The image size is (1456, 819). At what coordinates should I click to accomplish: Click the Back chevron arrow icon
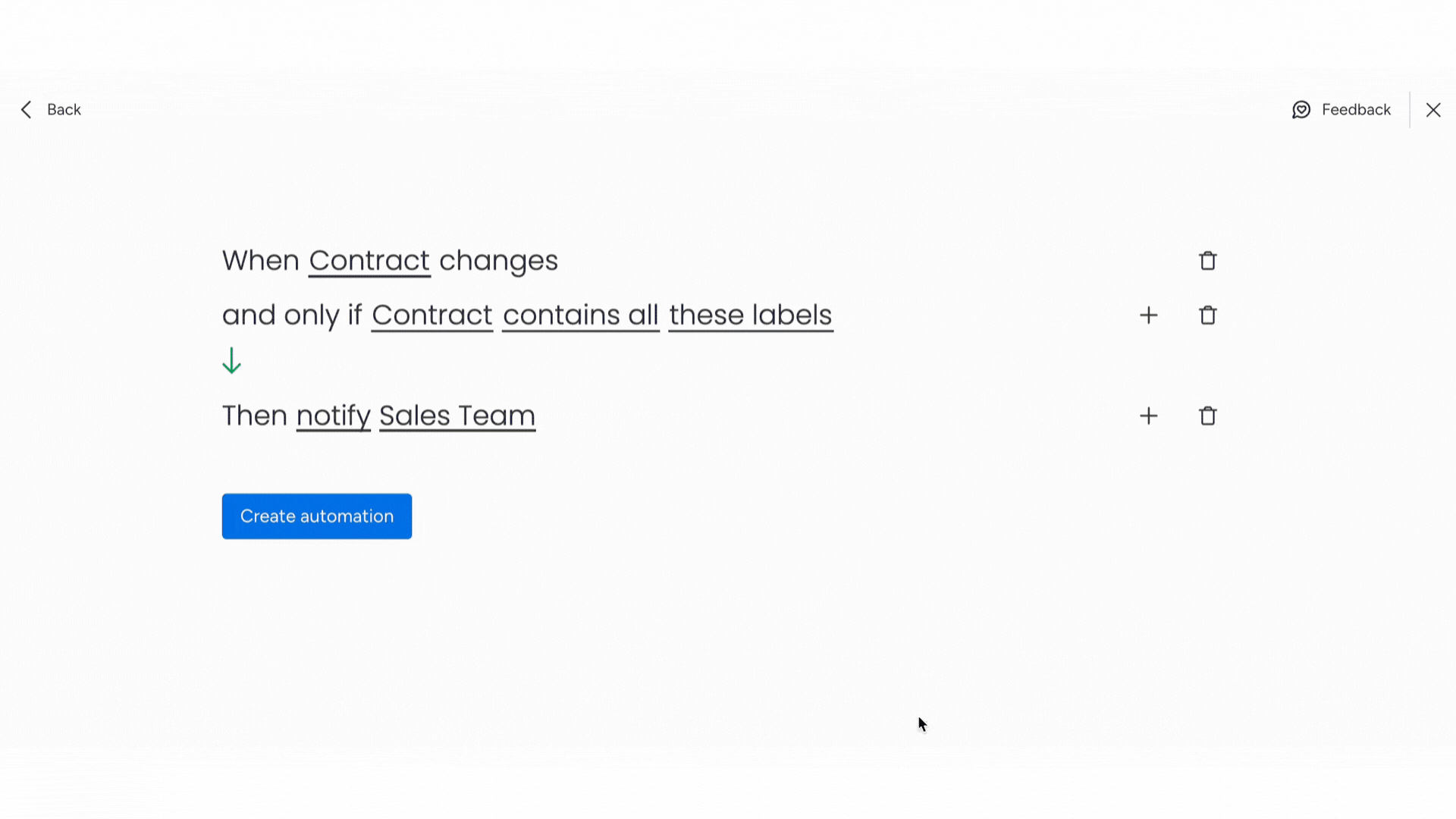[27, 110]
